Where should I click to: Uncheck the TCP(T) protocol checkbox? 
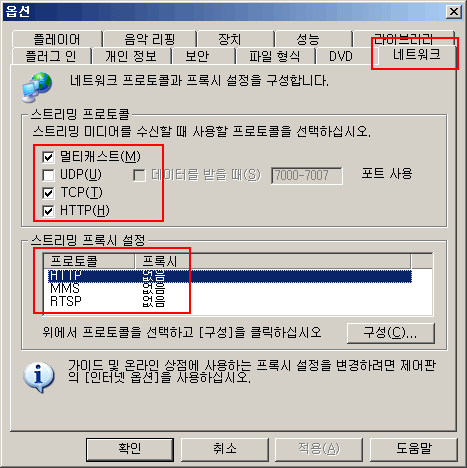[x=48, y=193]
